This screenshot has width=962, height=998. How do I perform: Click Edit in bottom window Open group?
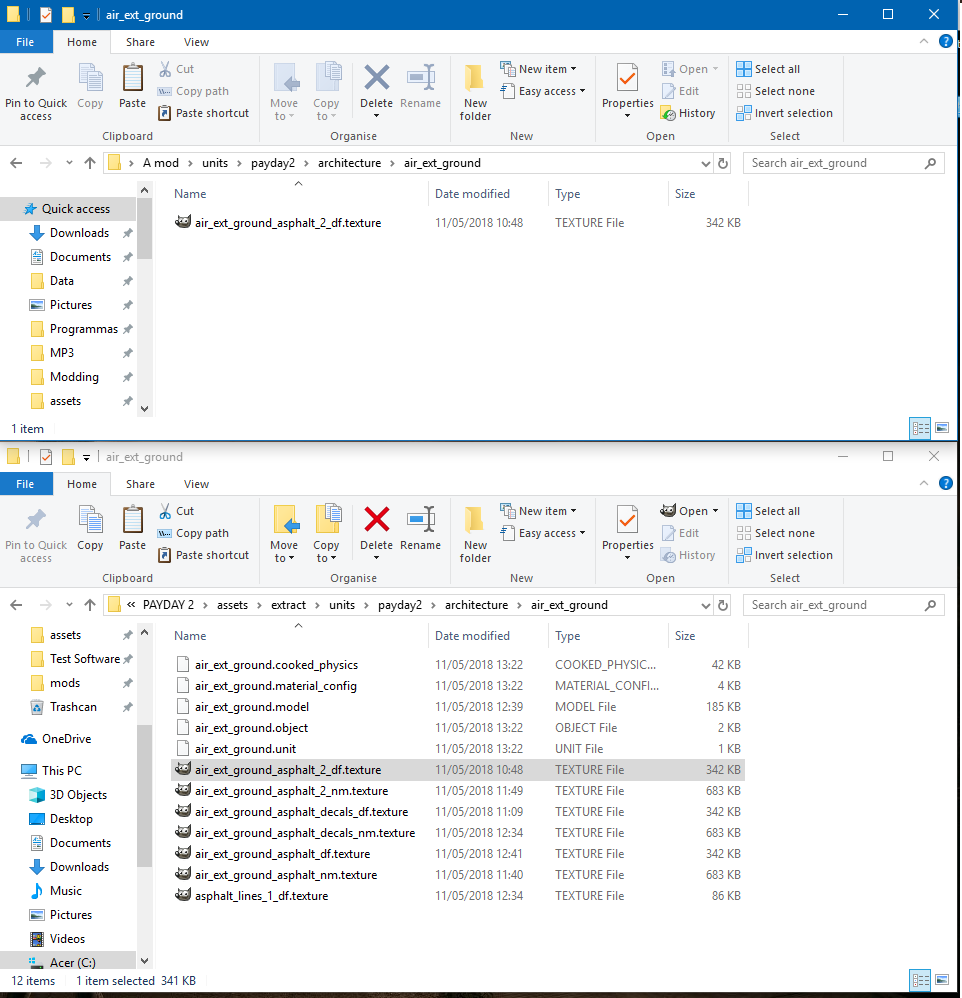[681, 533]
